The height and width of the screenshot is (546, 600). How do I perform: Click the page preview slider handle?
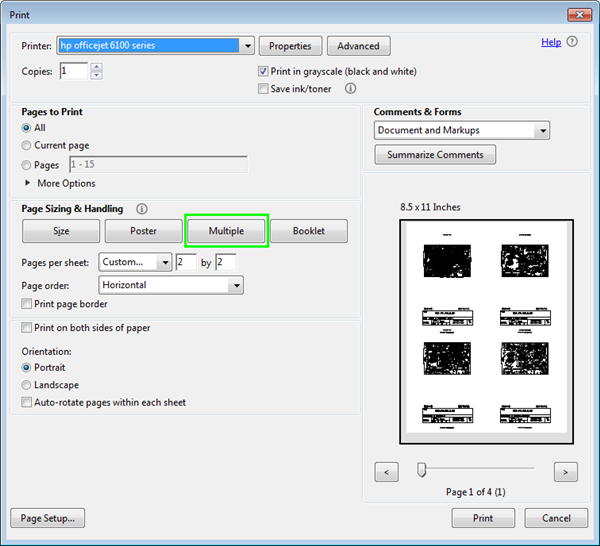[x=422, y=469]
